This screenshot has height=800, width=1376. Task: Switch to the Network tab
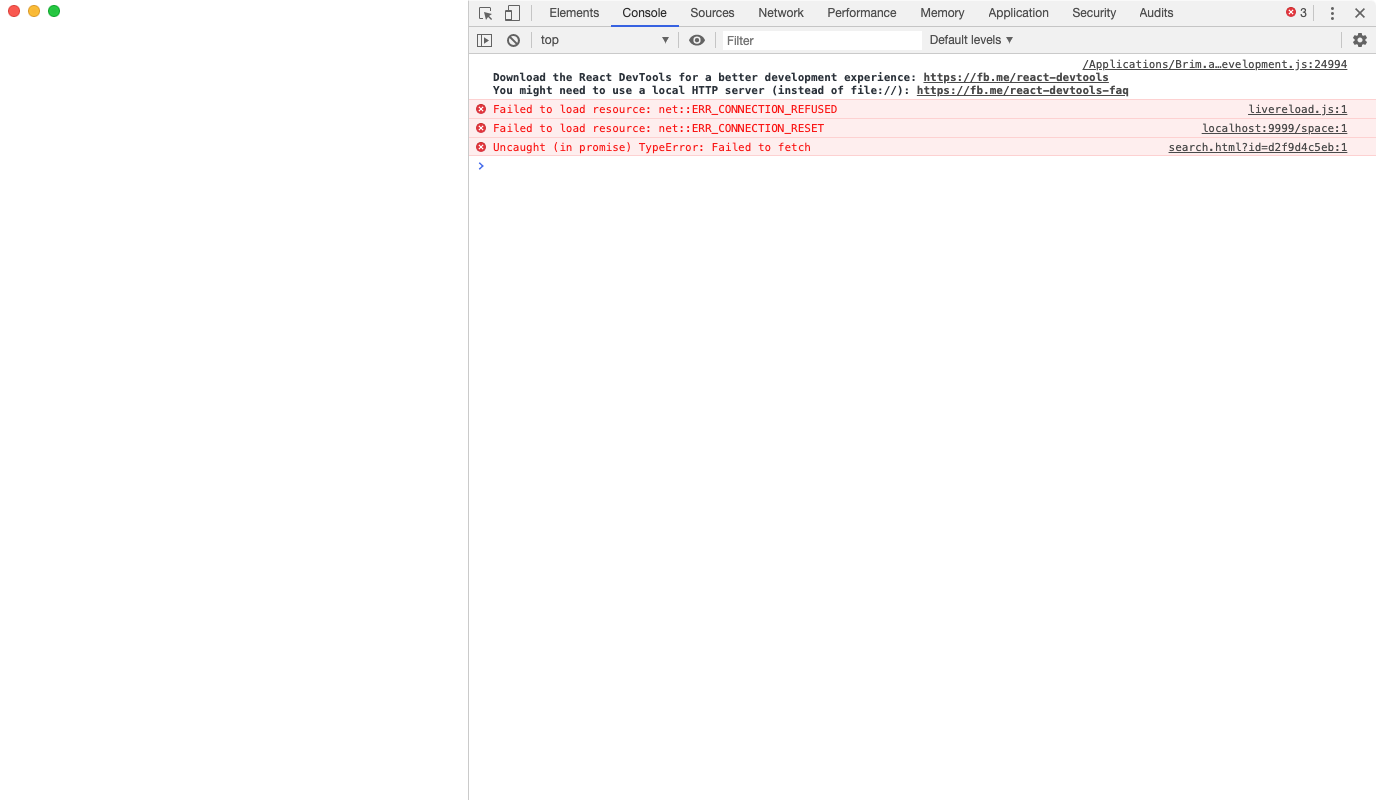[780, 13]
